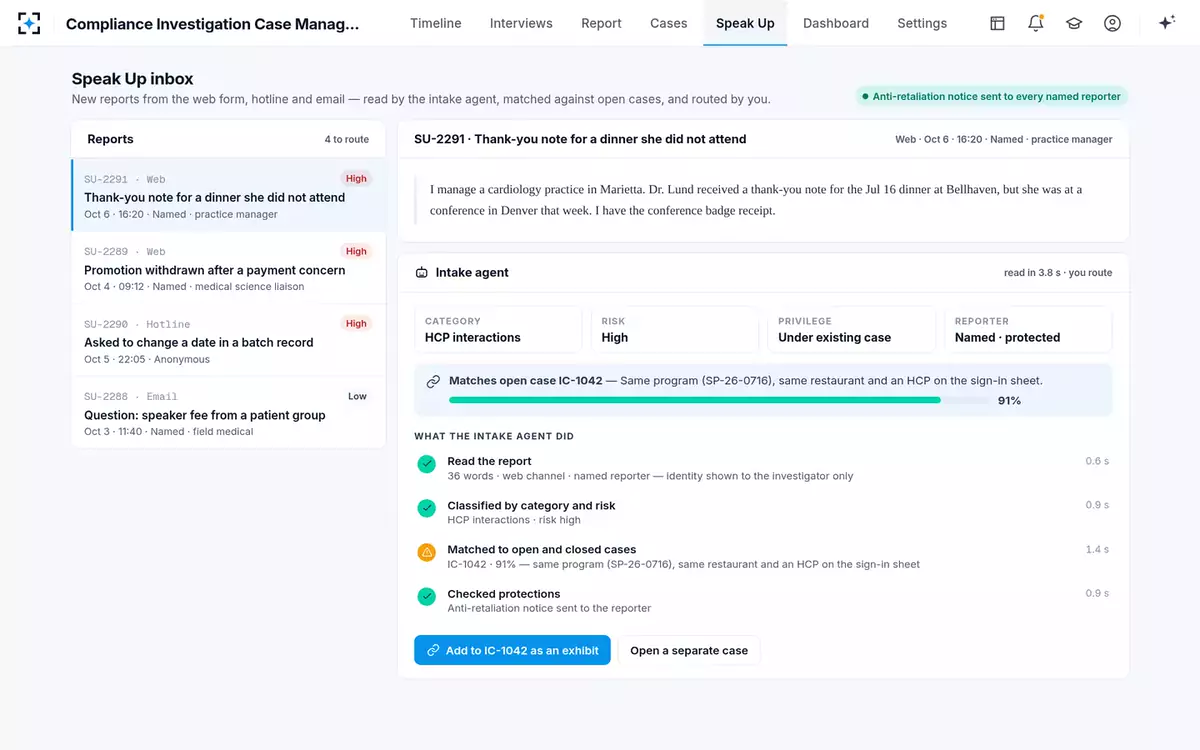This screenshot has height=750, width=1200.
Task: Click orange warning icon for Matched to cases
Action: click(427, 552)
